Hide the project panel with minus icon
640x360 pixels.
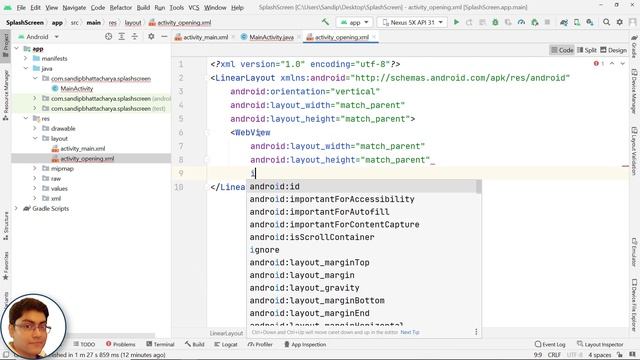(x=164, y=37)
